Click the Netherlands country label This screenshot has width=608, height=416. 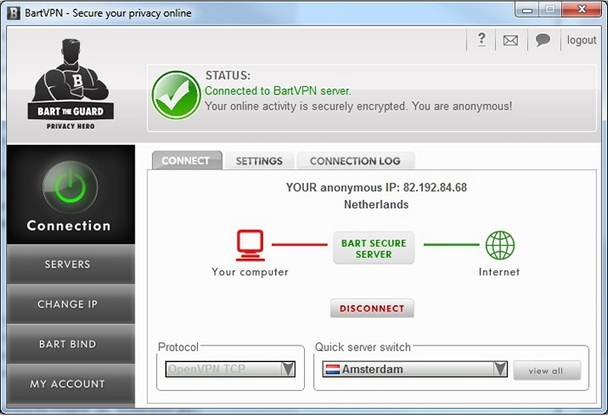click(376, 204)
